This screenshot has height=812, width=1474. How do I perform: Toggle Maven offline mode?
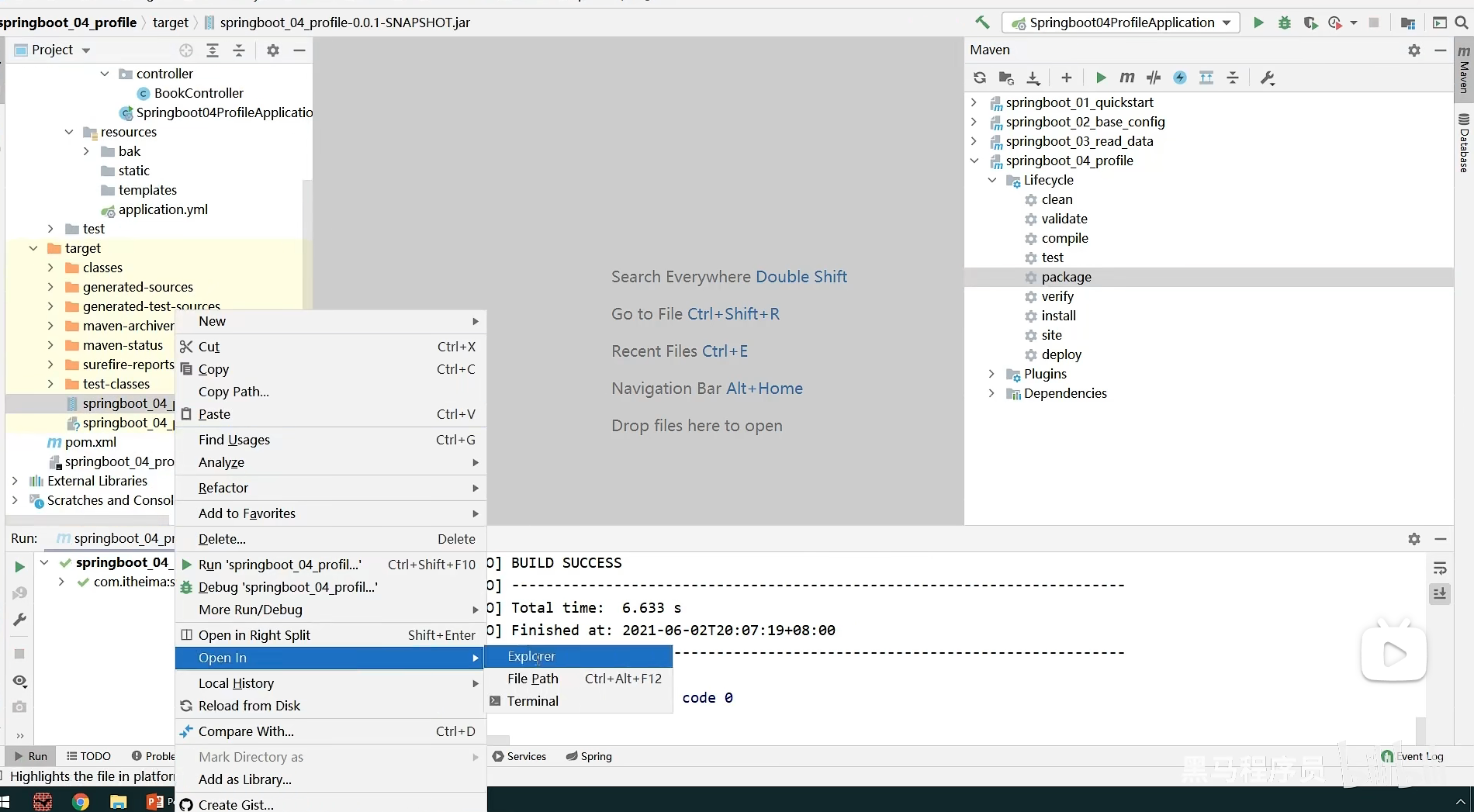click(1154, 78)
